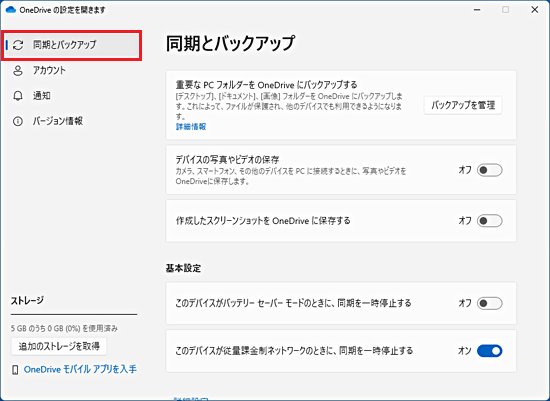Click the version info circle icon
Viewport: 550px width, 401px height.
(x=18, y=121)
